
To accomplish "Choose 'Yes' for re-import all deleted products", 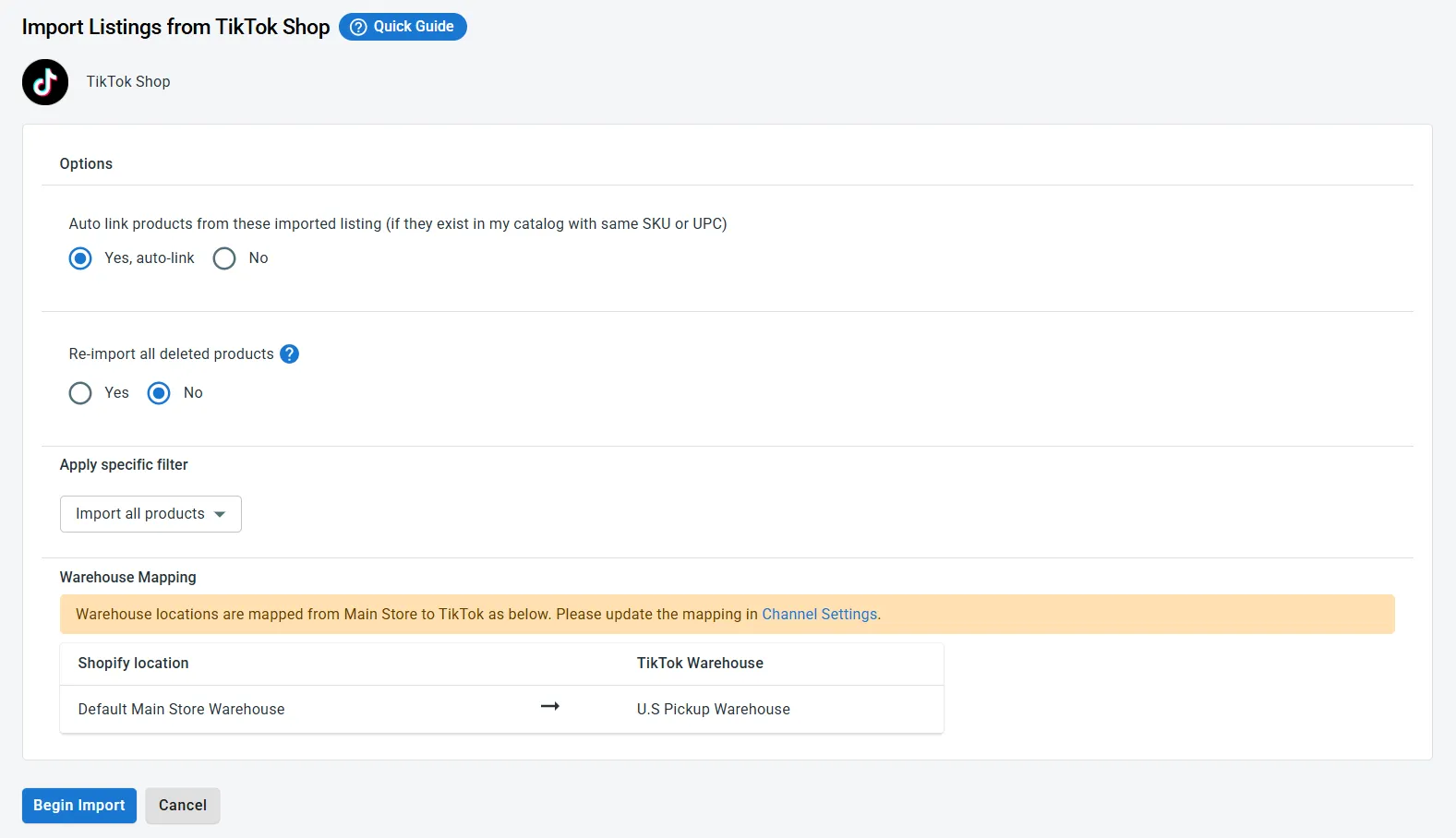I will click(80, 393).
